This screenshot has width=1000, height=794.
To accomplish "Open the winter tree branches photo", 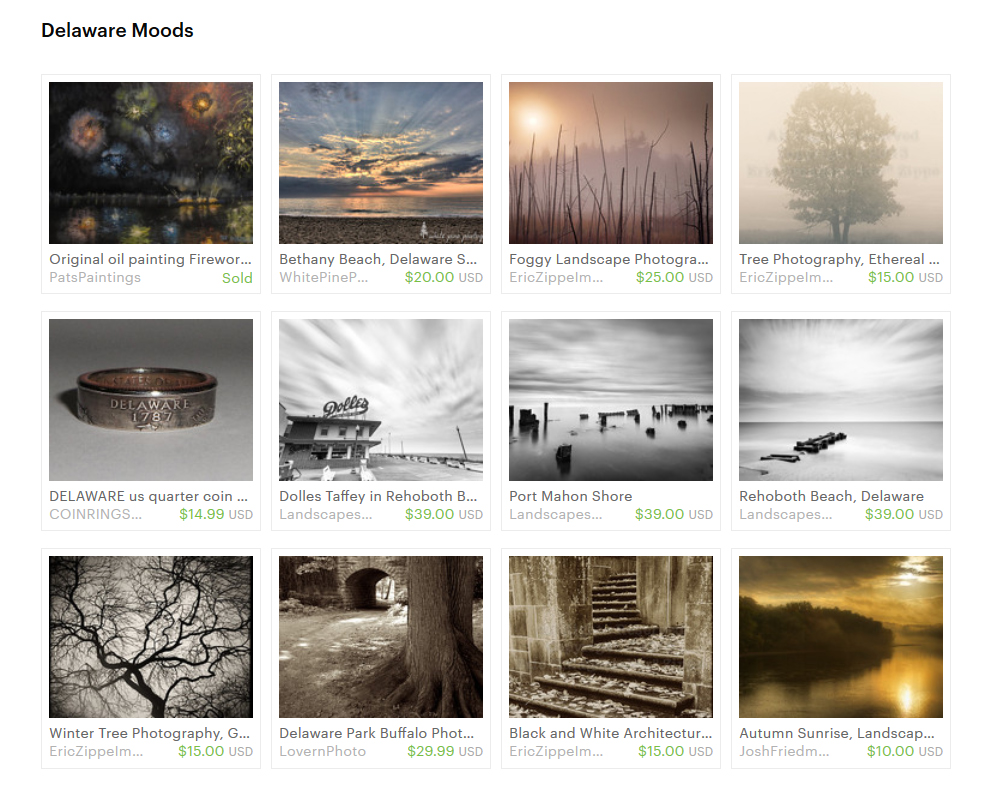I will (x=151, y=637).
